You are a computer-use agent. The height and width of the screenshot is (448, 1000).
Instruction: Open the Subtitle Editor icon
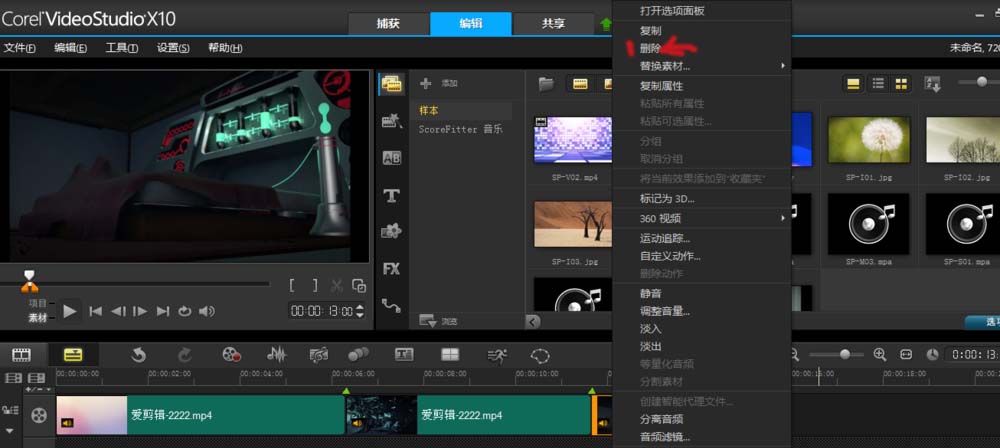tap(404, 355)
